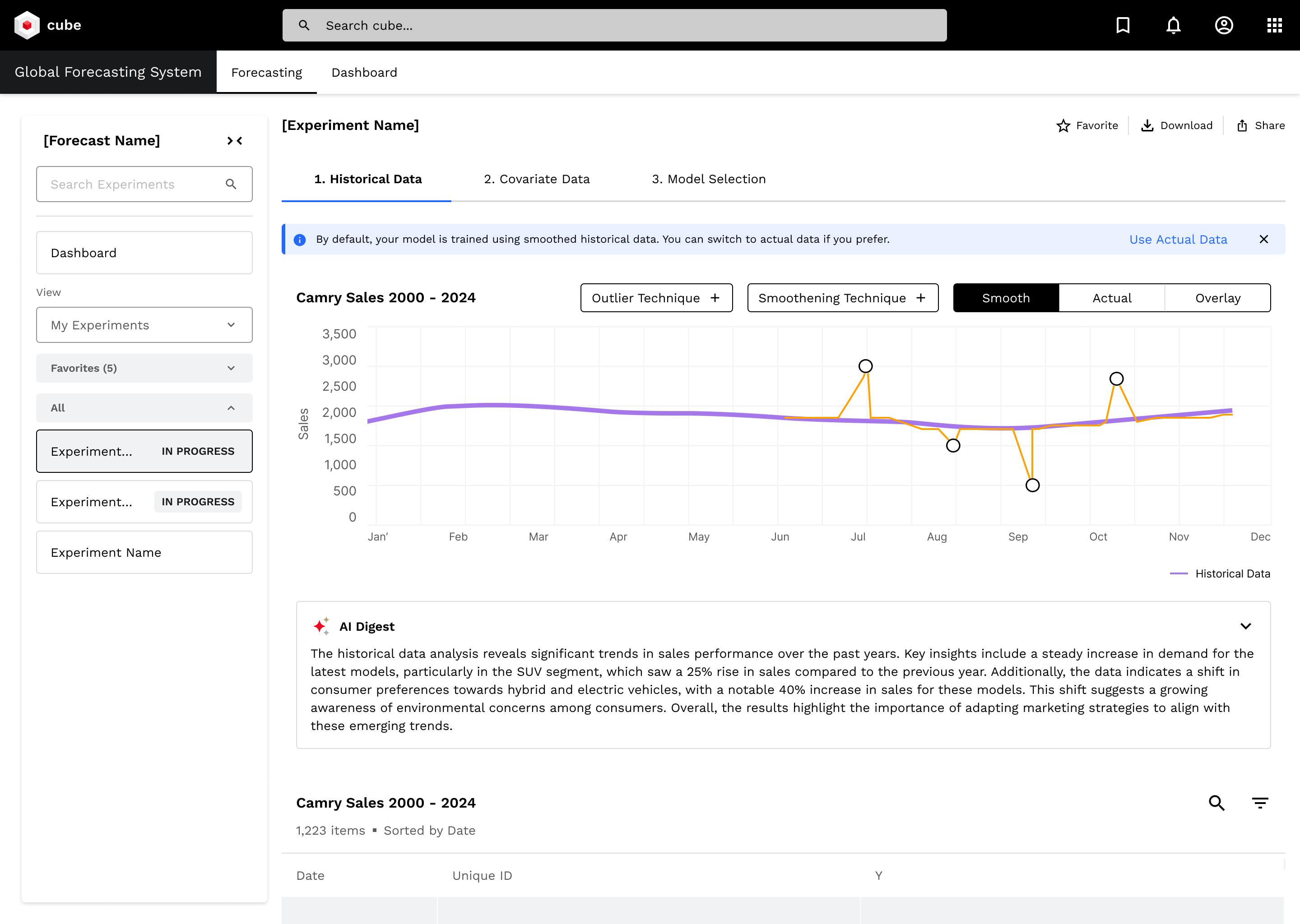This screenshot has width=1300, height=924.
Task: Click the [Forecast Name] heading
Action: point(101,140)
